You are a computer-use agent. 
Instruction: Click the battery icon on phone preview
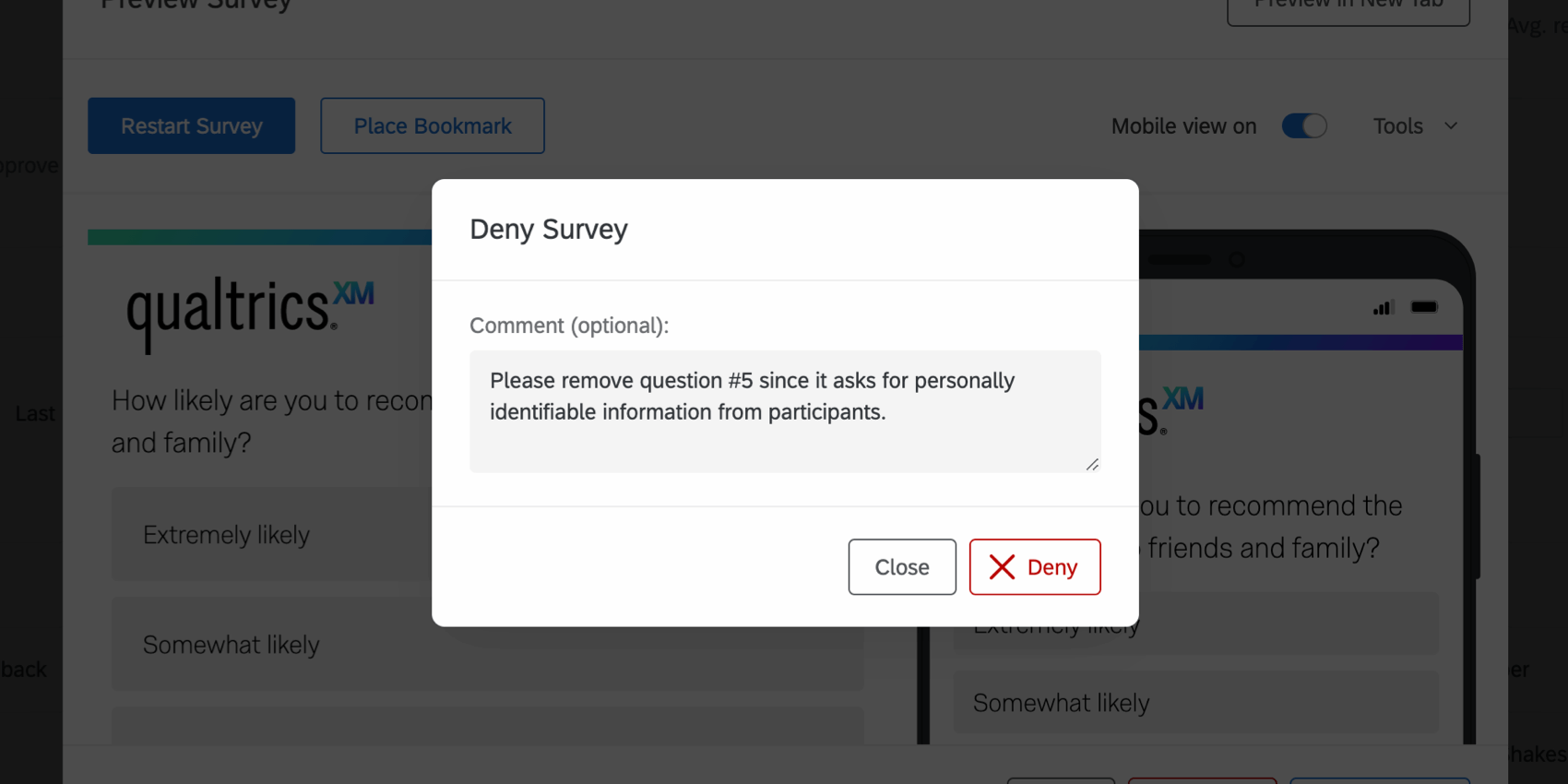click(1423, 307)
